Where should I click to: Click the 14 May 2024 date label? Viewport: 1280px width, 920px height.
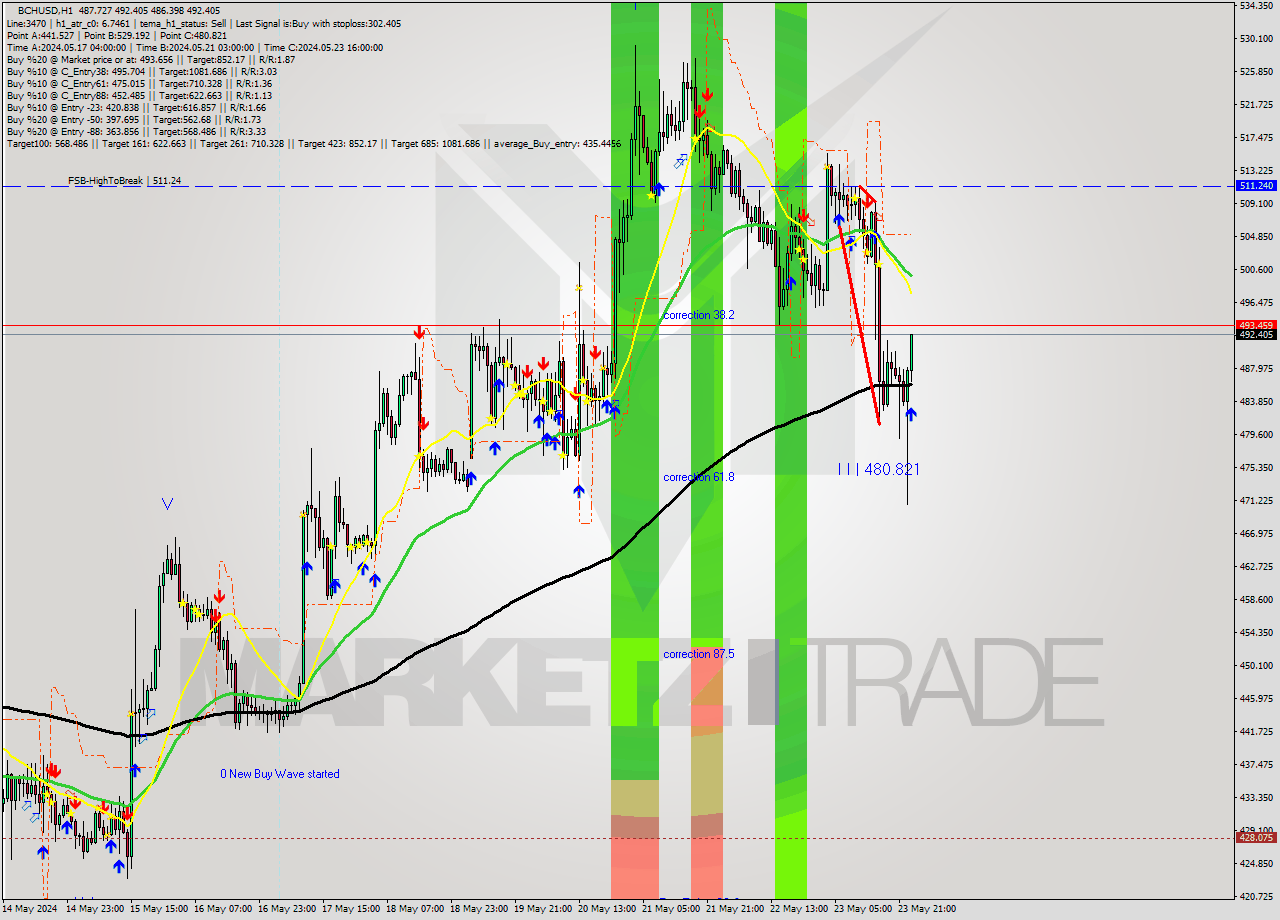(x=31, y=909)
